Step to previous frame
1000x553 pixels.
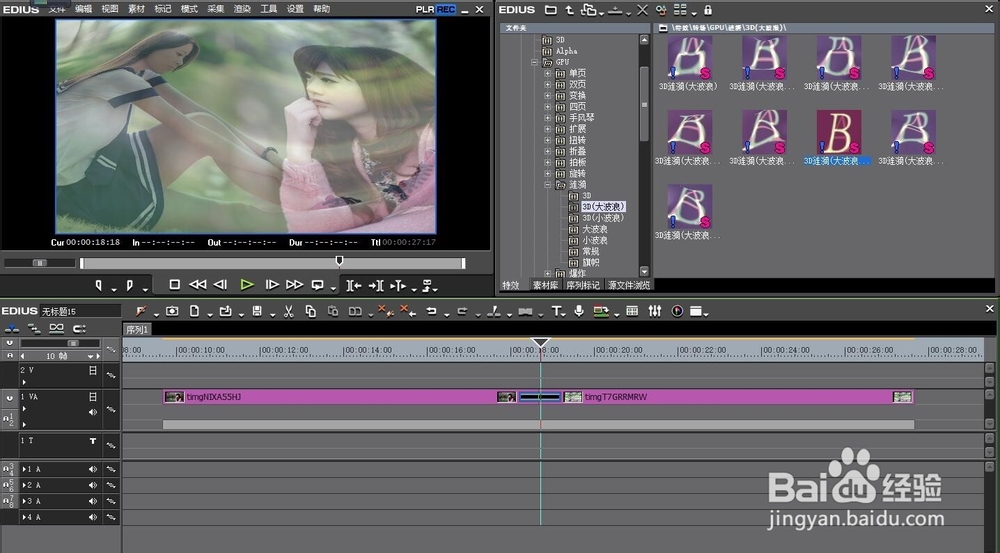click(x=221, y=284)
